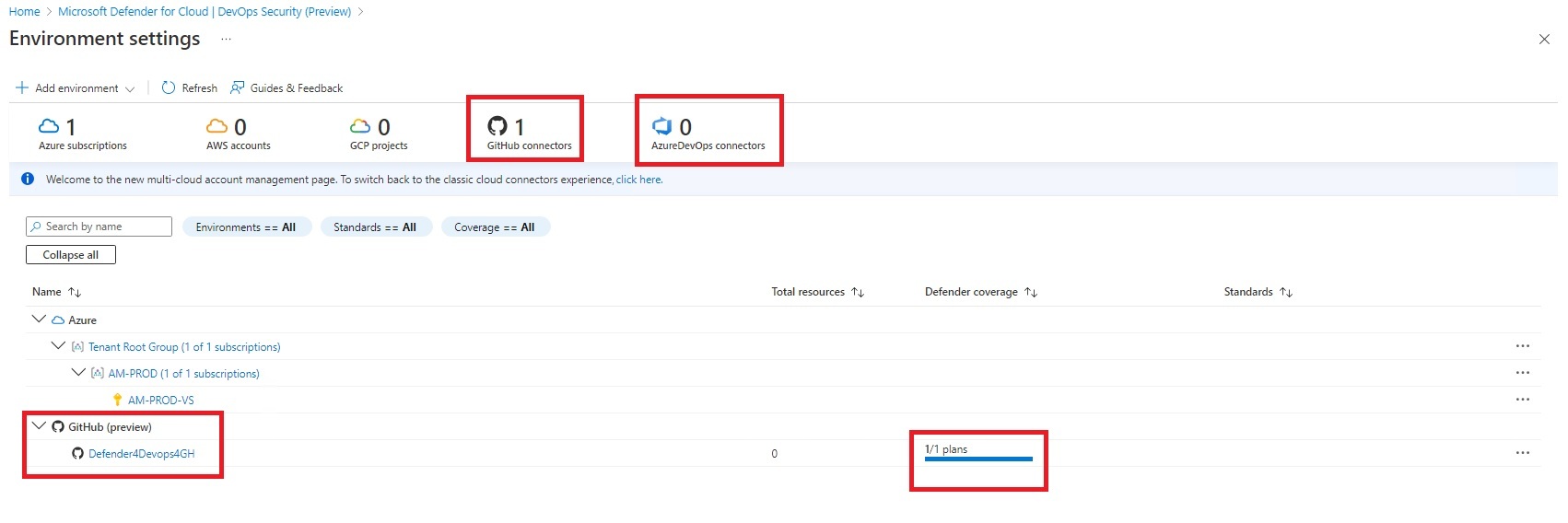
Task: Sort by Defender coverage column
Action: click(x=1031, y=292)
